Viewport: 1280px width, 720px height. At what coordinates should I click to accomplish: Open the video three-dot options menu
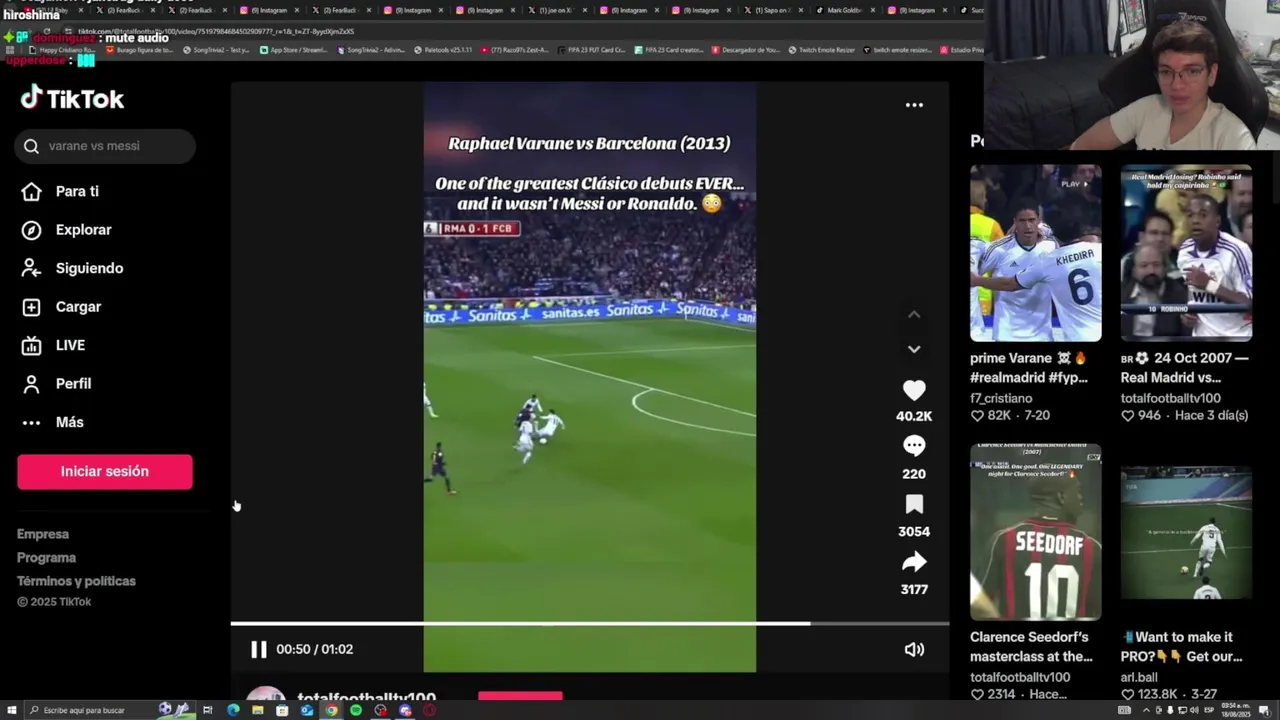click(x=914, y=105)
